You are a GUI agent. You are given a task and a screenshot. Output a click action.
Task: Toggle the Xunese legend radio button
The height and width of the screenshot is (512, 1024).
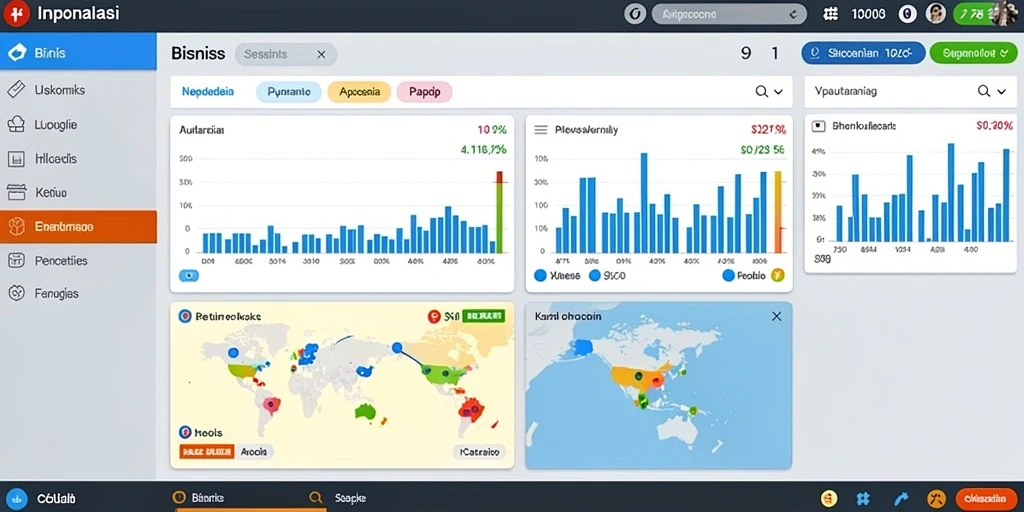click(539, 276)
